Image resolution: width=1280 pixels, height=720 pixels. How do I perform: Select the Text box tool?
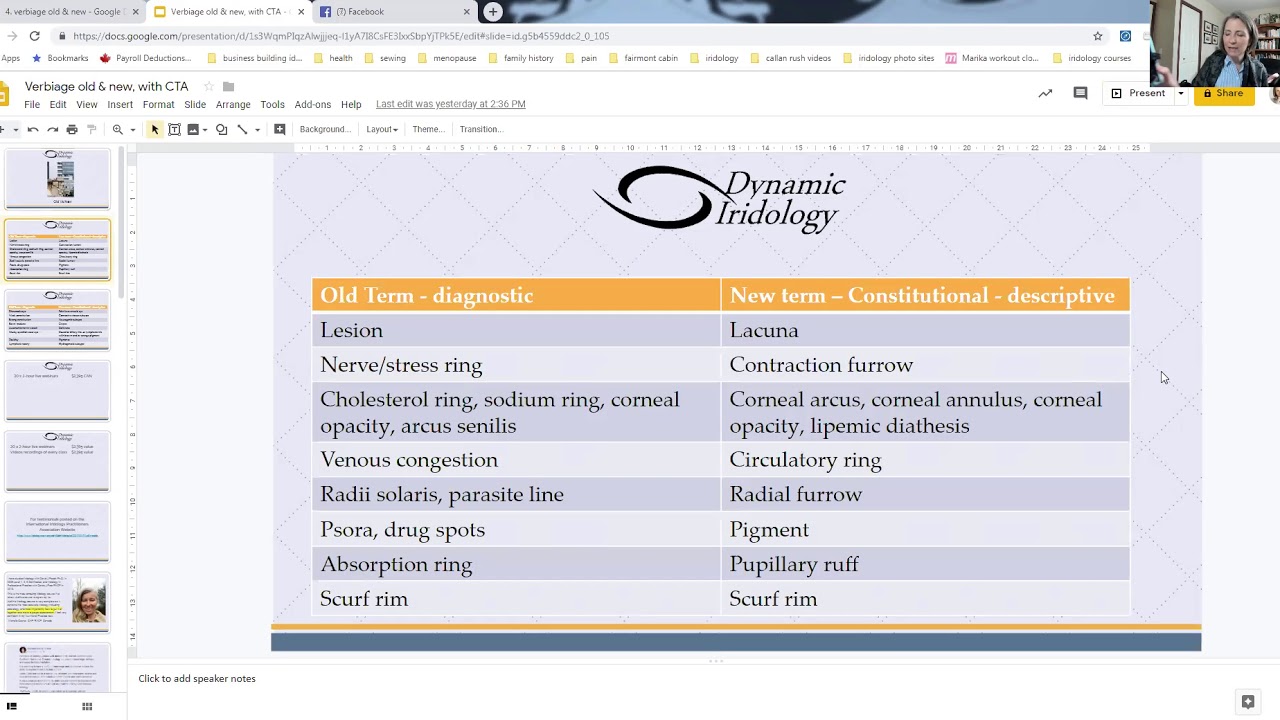[174, 129]
